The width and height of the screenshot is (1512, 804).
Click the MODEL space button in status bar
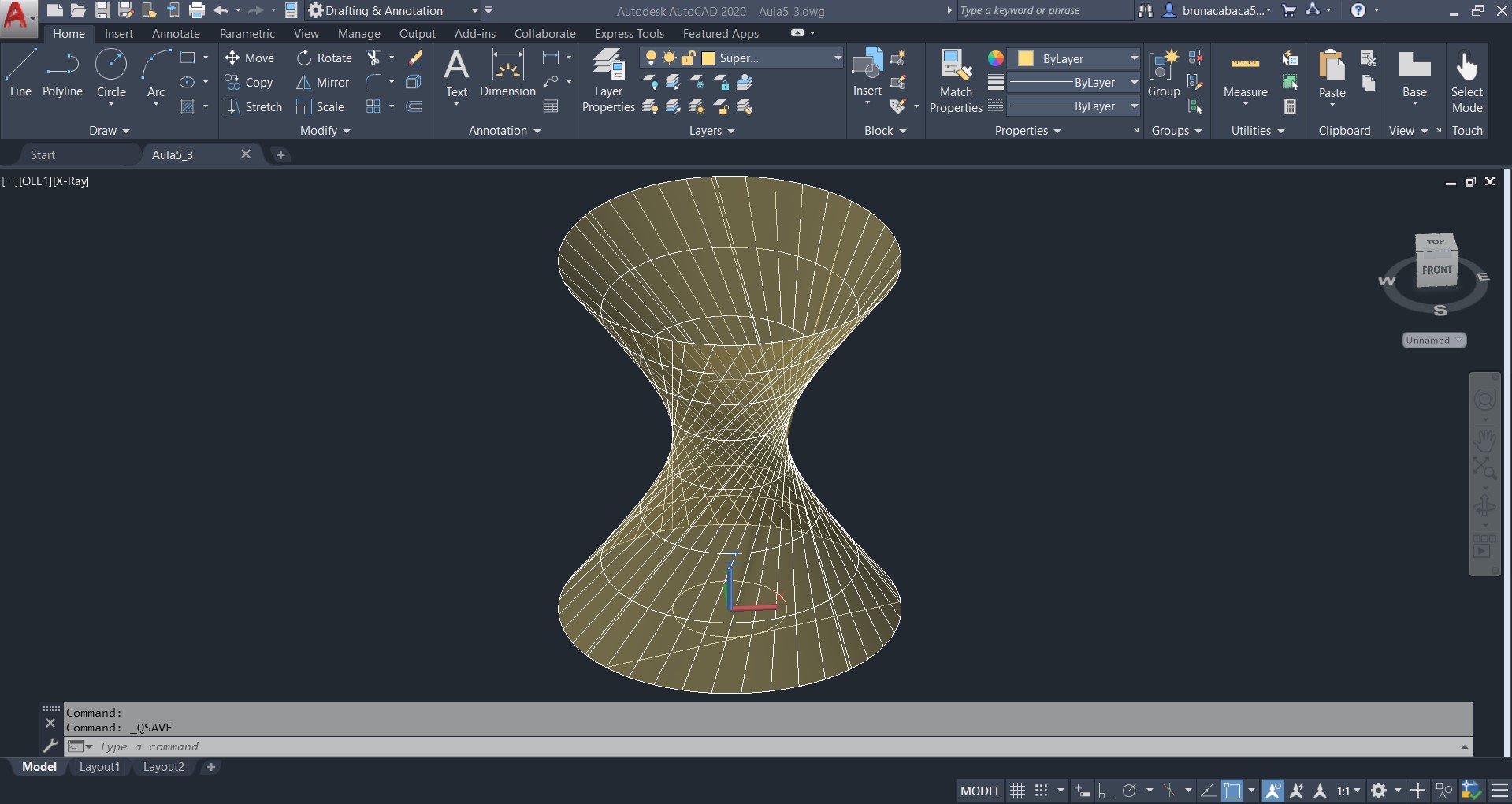(x=980, y=791)
